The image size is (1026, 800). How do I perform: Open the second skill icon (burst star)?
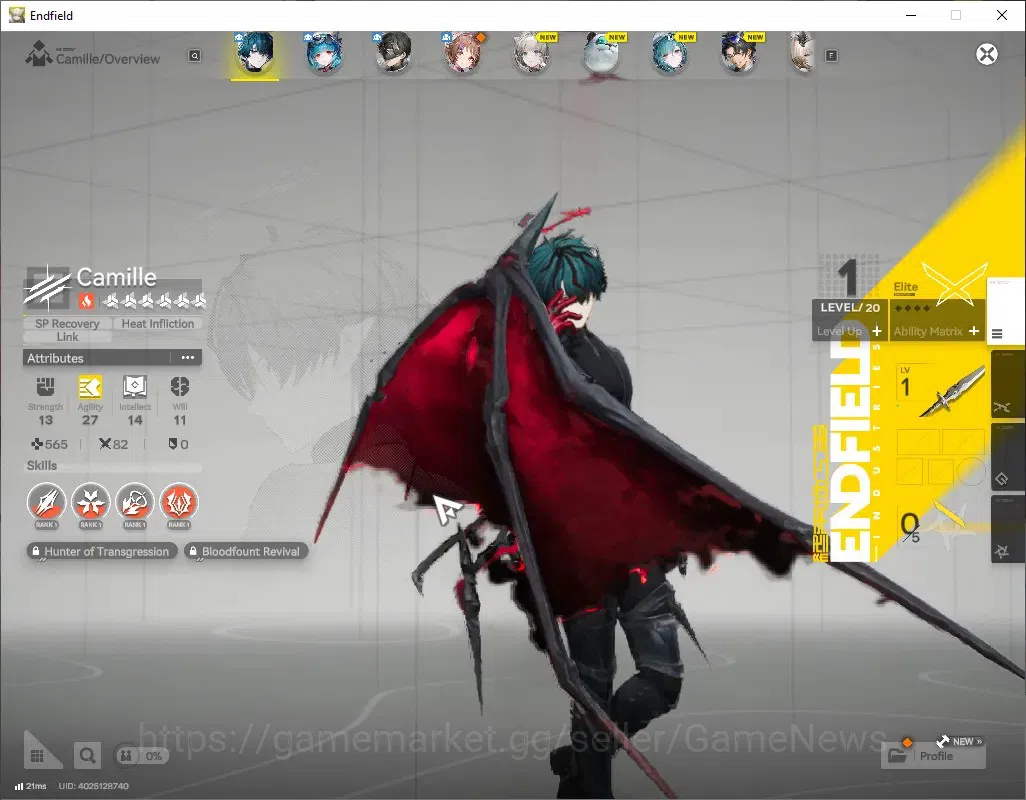tap(90, 502)
